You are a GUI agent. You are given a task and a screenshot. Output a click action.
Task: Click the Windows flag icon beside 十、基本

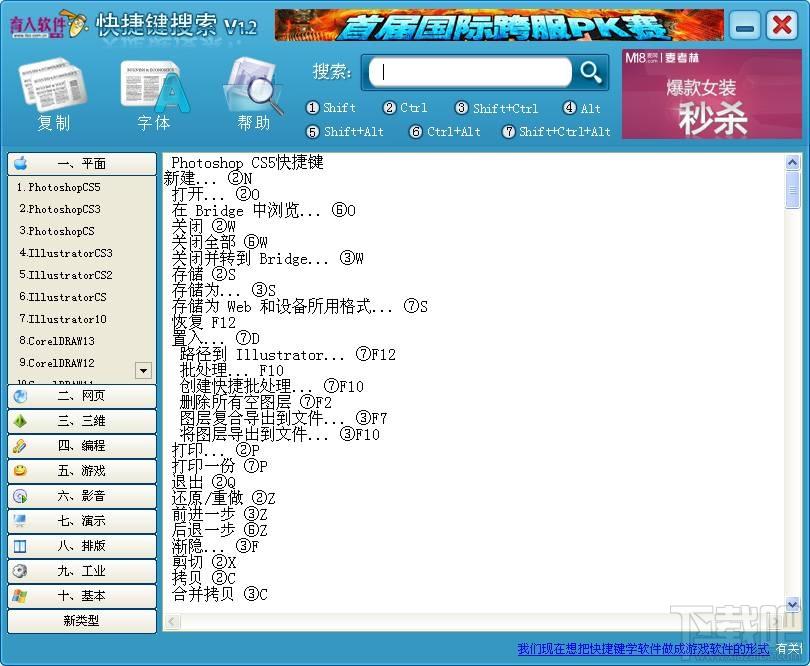[20, 596]
